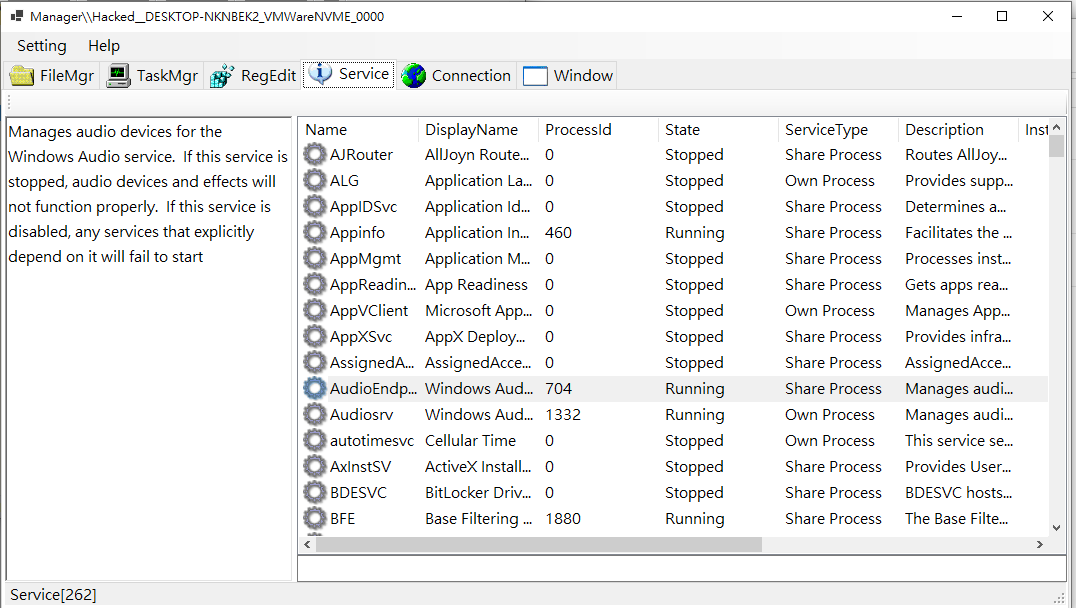Click the gear icon for AppVClient
Image resolution: width=1076 pixels, height=608 pixels.
point(315,311)
